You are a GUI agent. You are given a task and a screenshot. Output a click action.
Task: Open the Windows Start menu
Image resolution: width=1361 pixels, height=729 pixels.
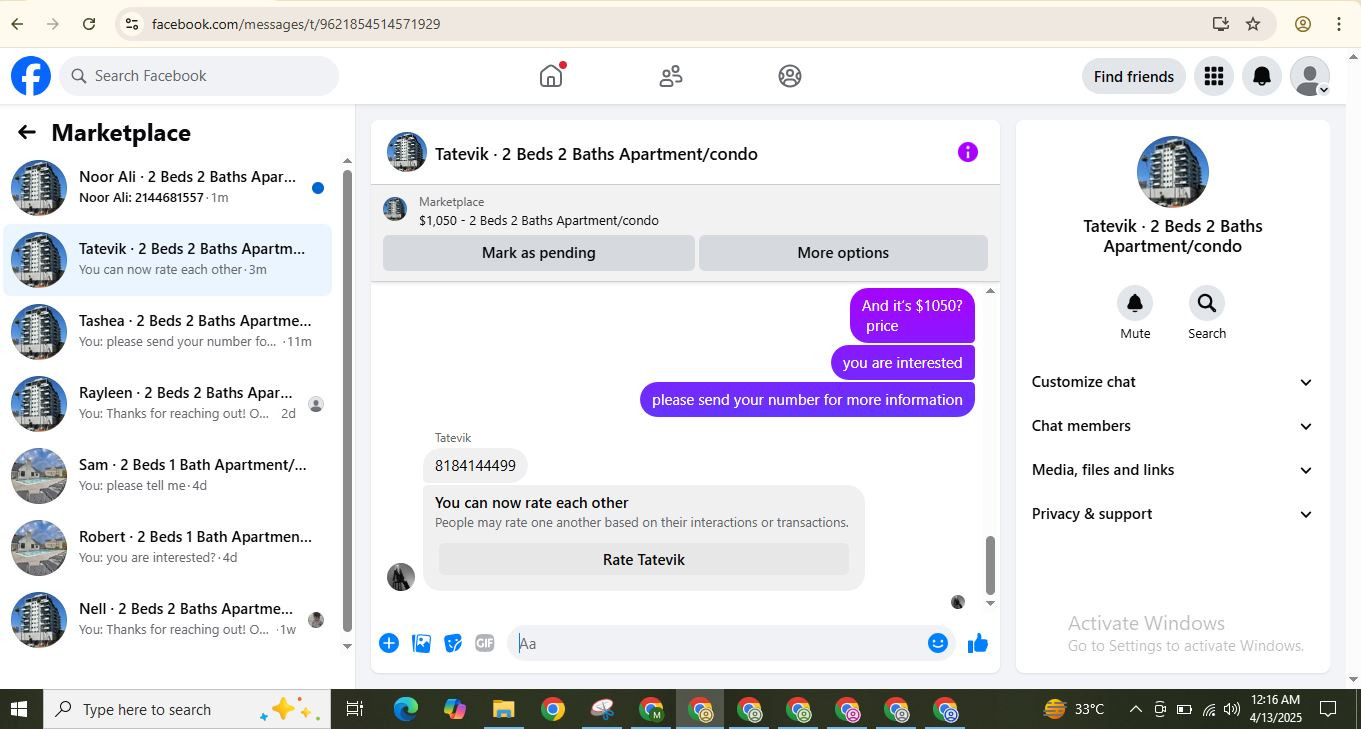19,709
